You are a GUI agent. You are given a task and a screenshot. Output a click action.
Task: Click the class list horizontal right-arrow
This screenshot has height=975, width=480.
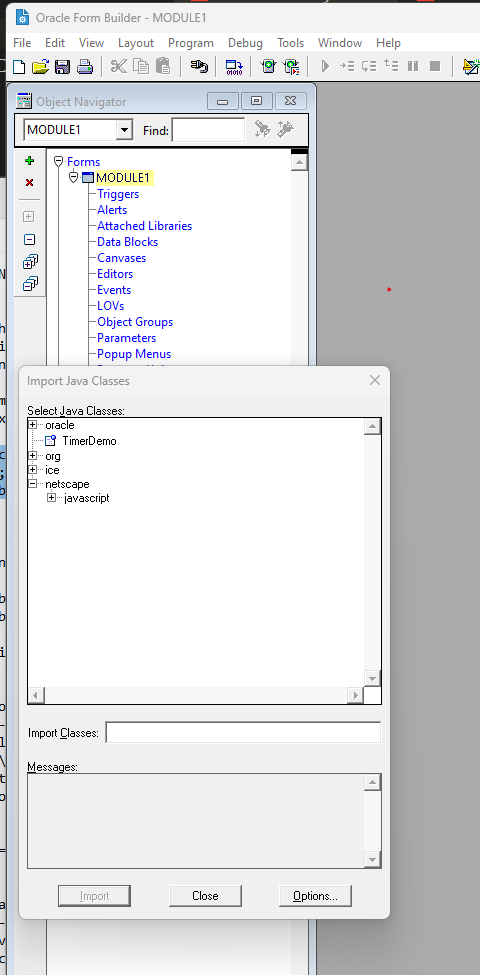tap(356, 695)
